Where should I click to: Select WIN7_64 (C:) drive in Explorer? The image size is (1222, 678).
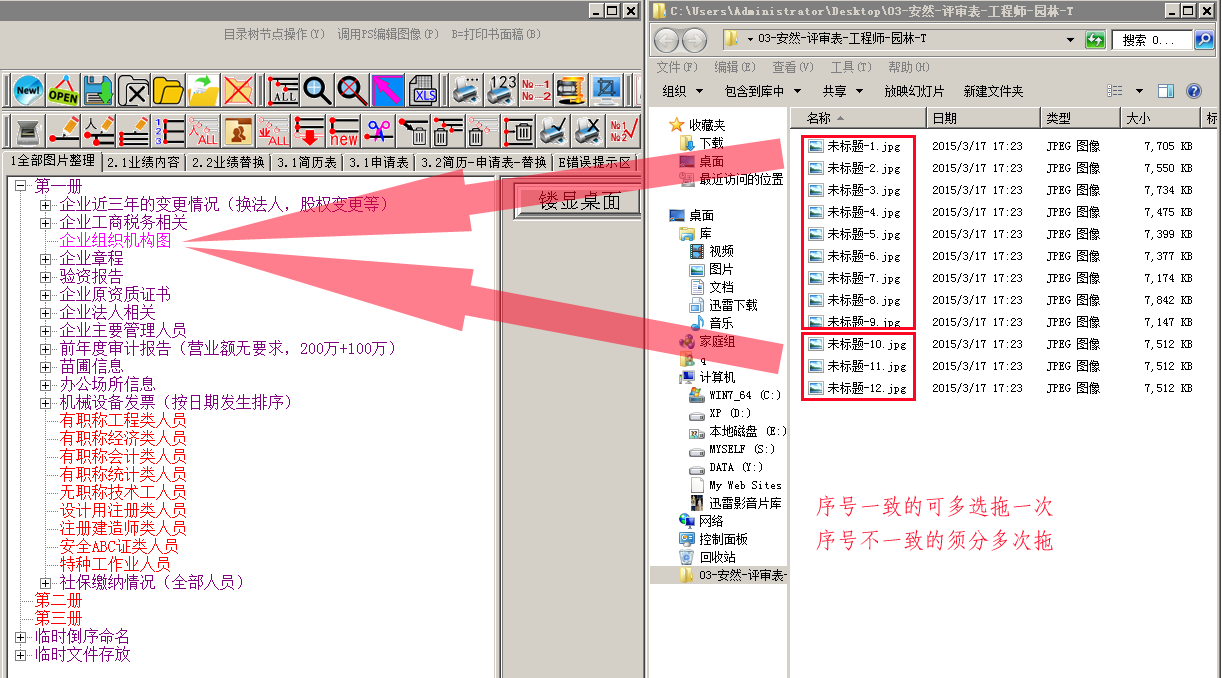(735, 395)
